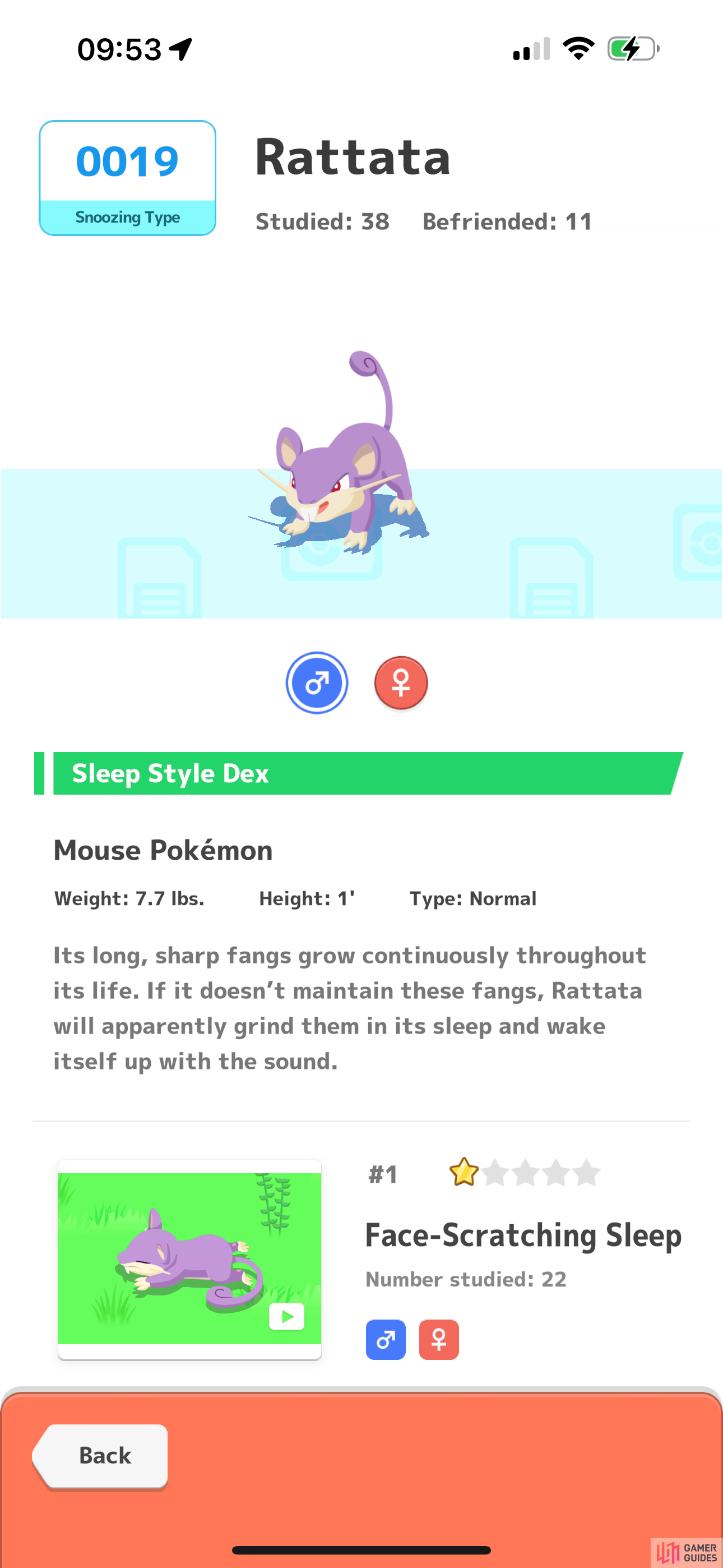Switch to the female gender circle

click(x=400, y=682)
